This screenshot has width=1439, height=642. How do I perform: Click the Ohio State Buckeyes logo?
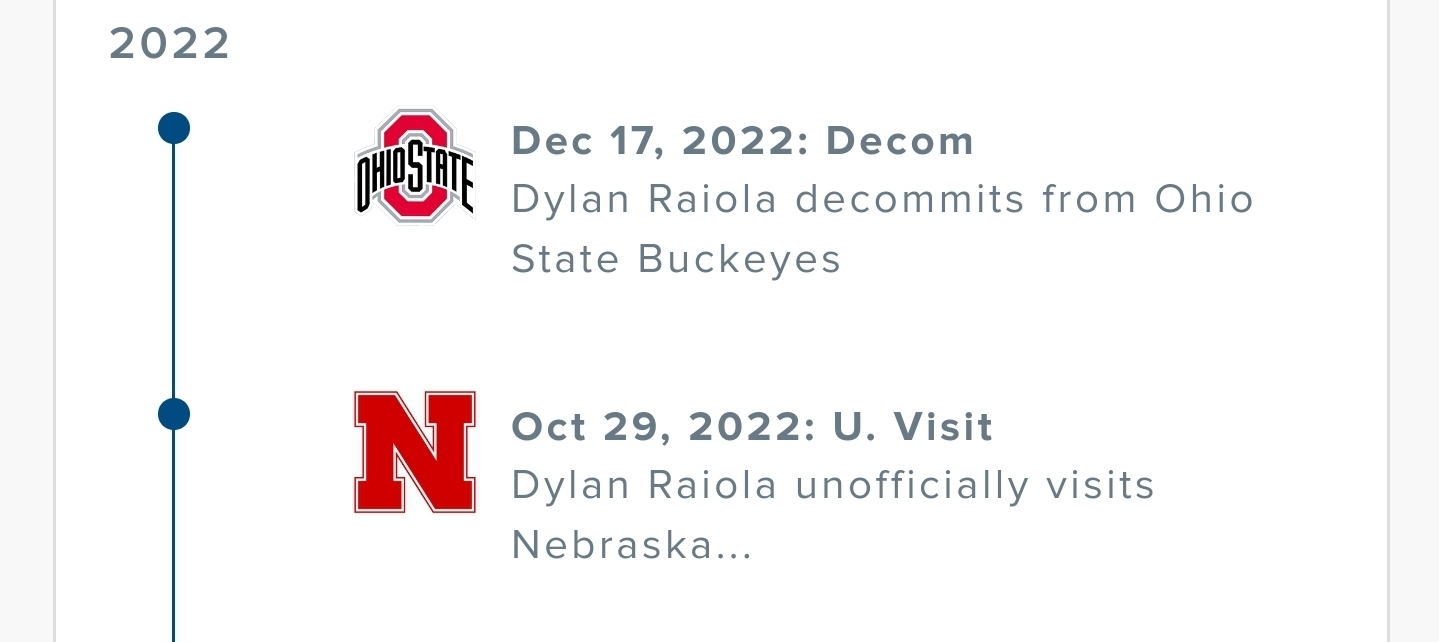coord(414,166)
